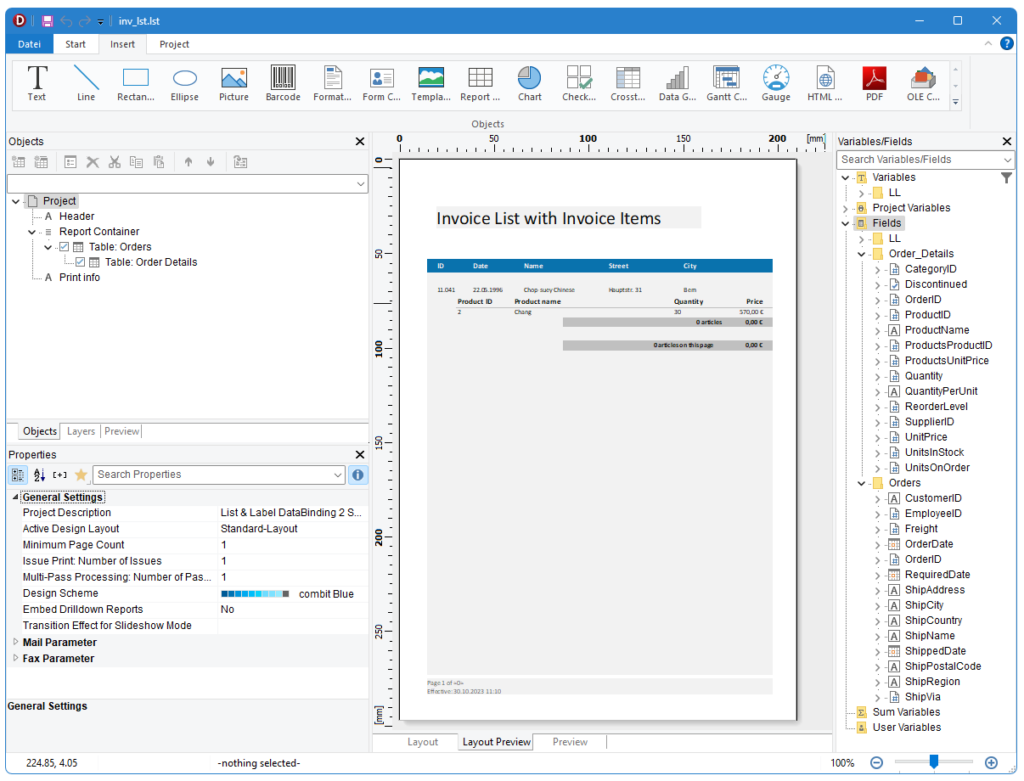Screen dimensions: 1024x781
Task: Select the Rectangle object tool
Action: tap(136, 83)
